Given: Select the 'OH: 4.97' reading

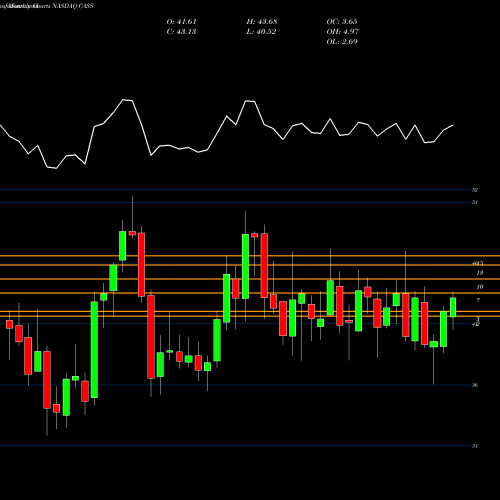Looking at the screenshot, I should click(x=342, y=32).
